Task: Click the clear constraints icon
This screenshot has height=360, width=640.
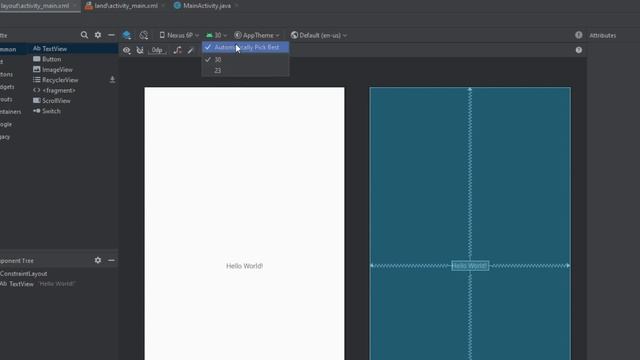Action: click(177, 50)
